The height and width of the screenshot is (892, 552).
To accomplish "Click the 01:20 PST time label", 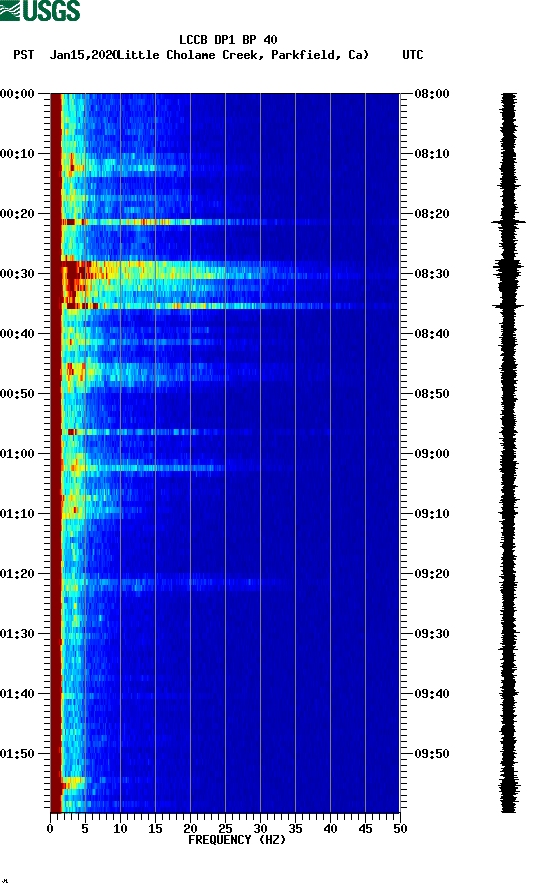I will 17,574.
